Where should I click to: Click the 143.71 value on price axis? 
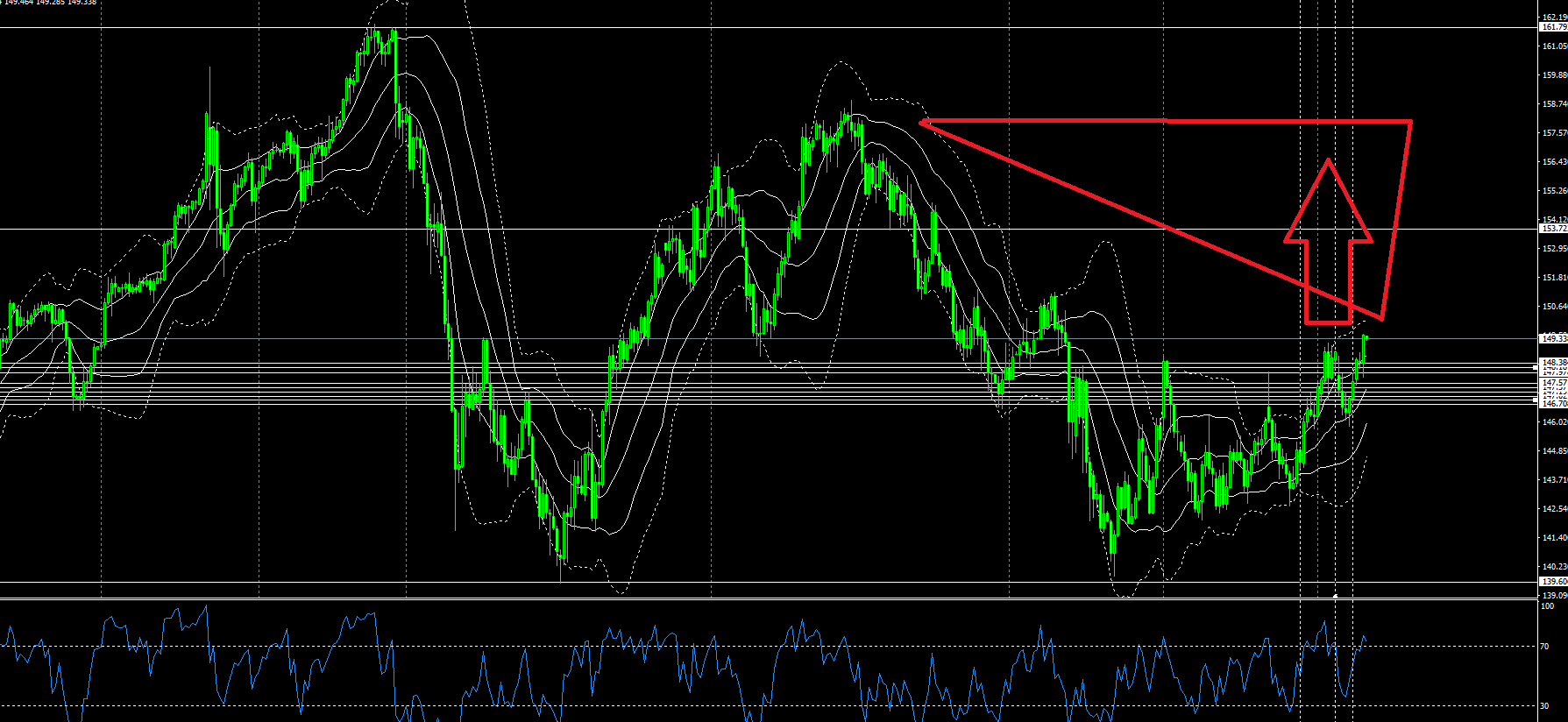coord(1554,480)
